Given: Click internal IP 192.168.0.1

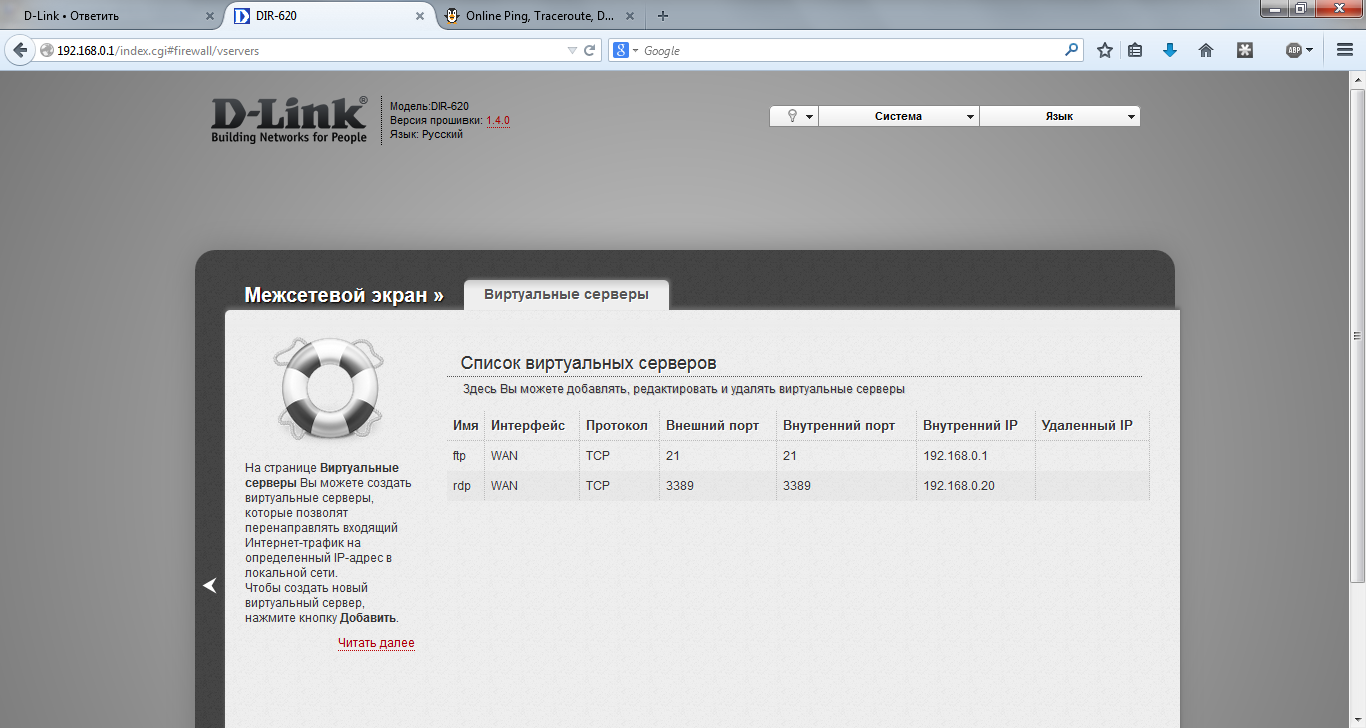Looking at the screenshot, I should pyautogui.click(x=955, y=456).
